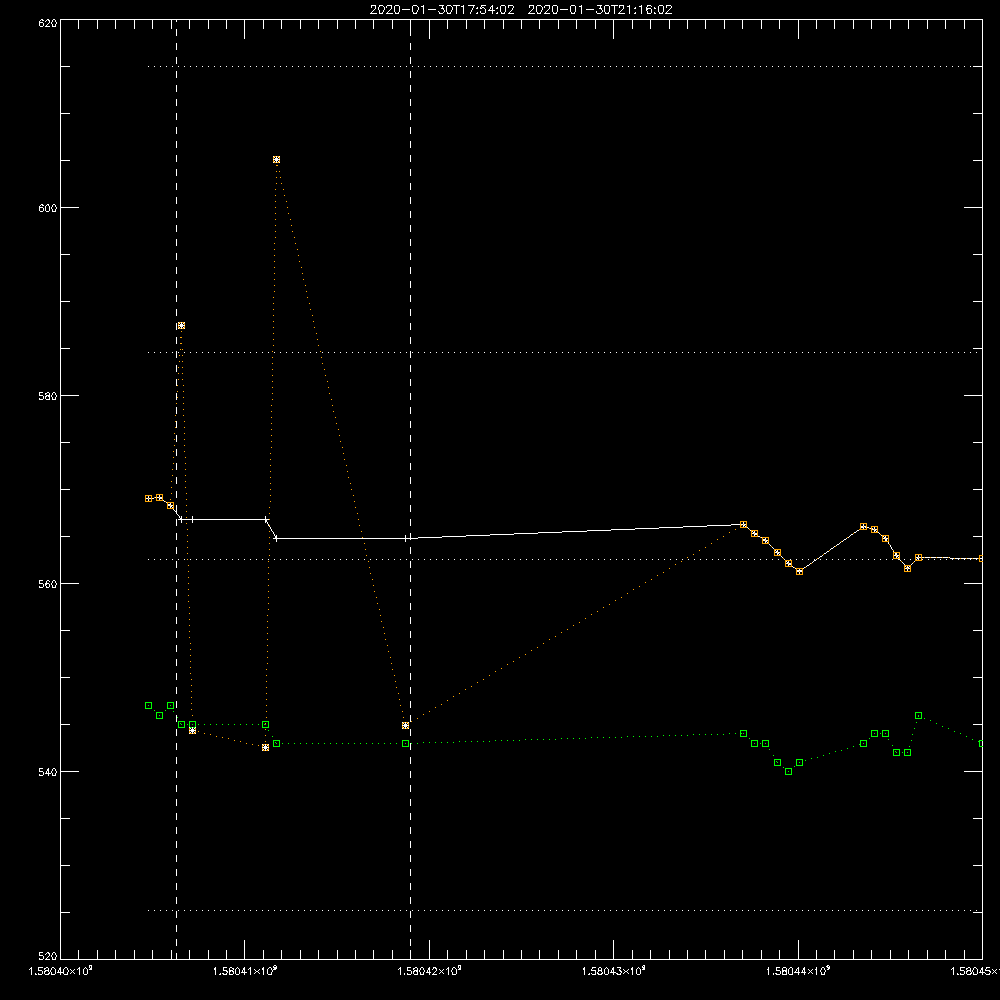Screen dimensions: 1000x1000
Task: Select the y-axis label 580
Action: [x=49, y=395]
